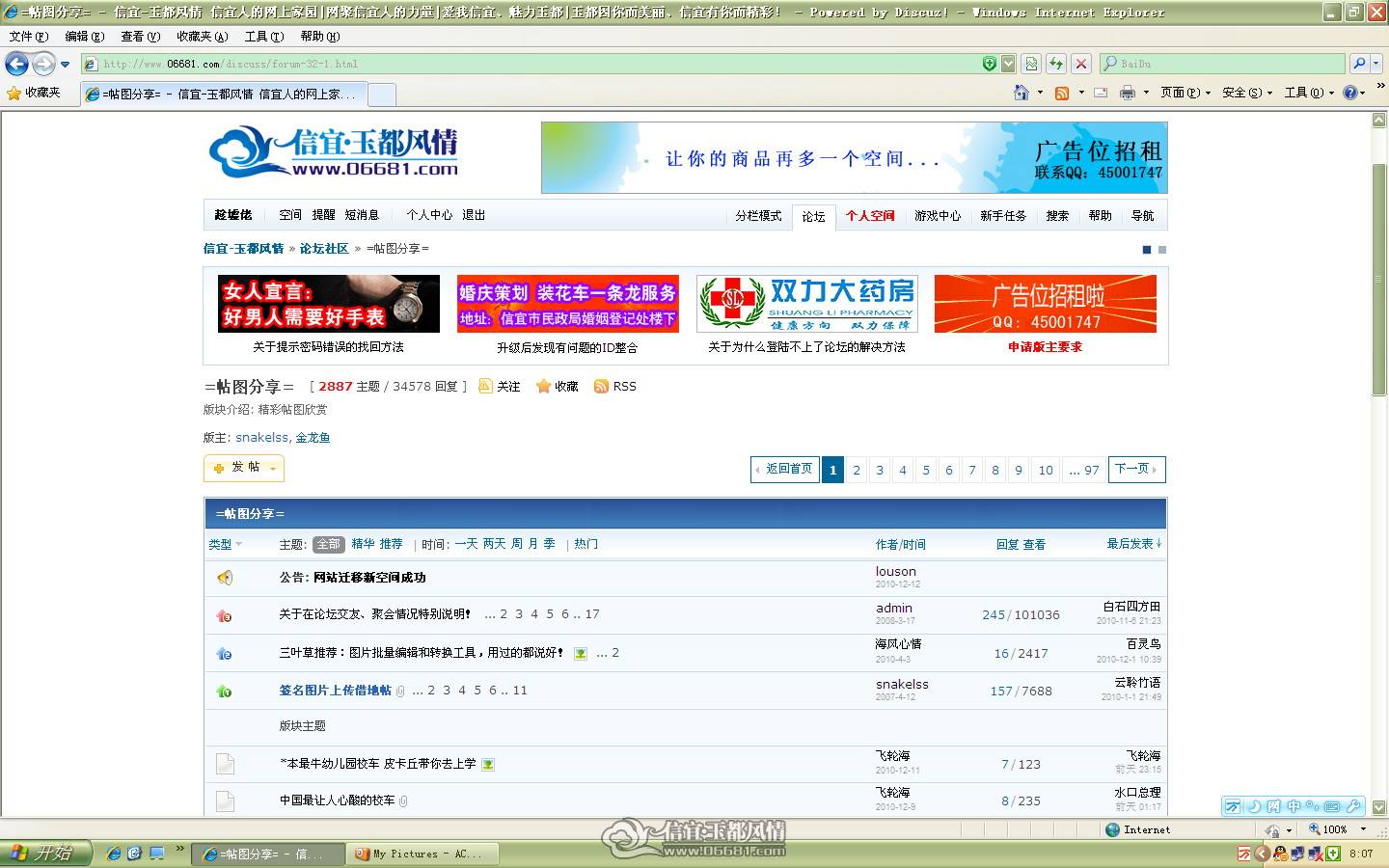Click the compatibility view page icon
Viewport: 1389px width, 868px height.
click(x=1031, y=64)
